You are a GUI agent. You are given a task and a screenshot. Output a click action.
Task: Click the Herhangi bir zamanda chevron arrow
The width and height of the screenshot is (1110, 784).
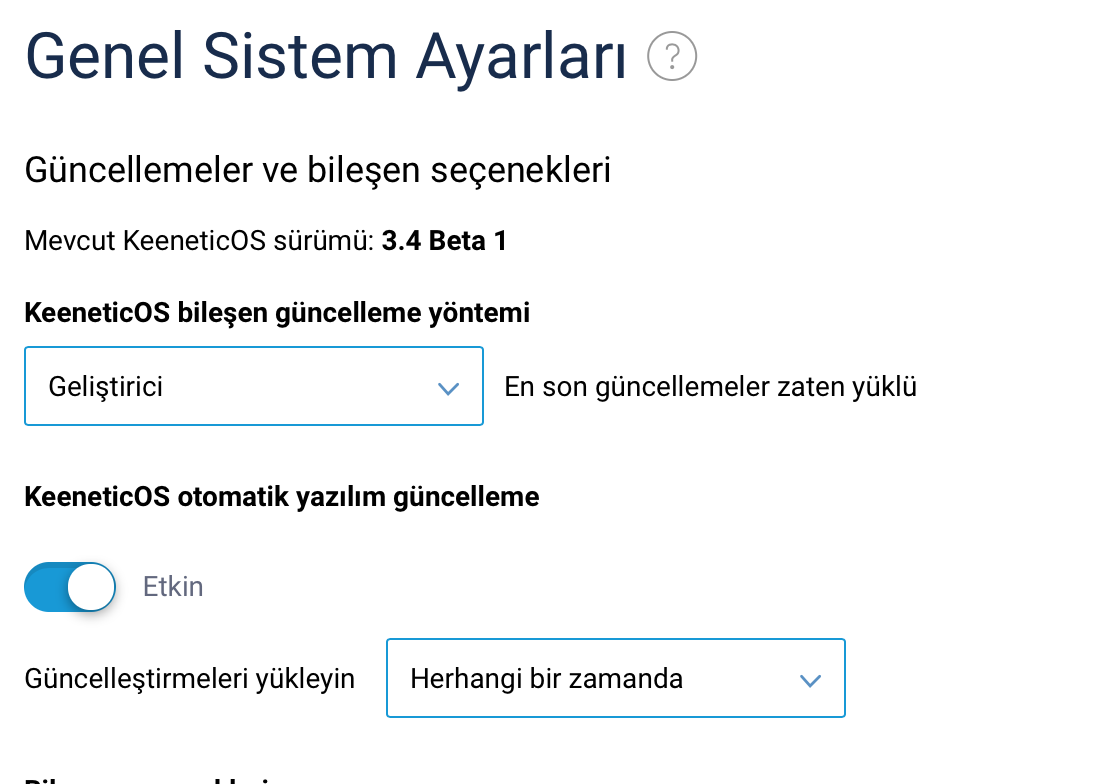tap(810, 681)
